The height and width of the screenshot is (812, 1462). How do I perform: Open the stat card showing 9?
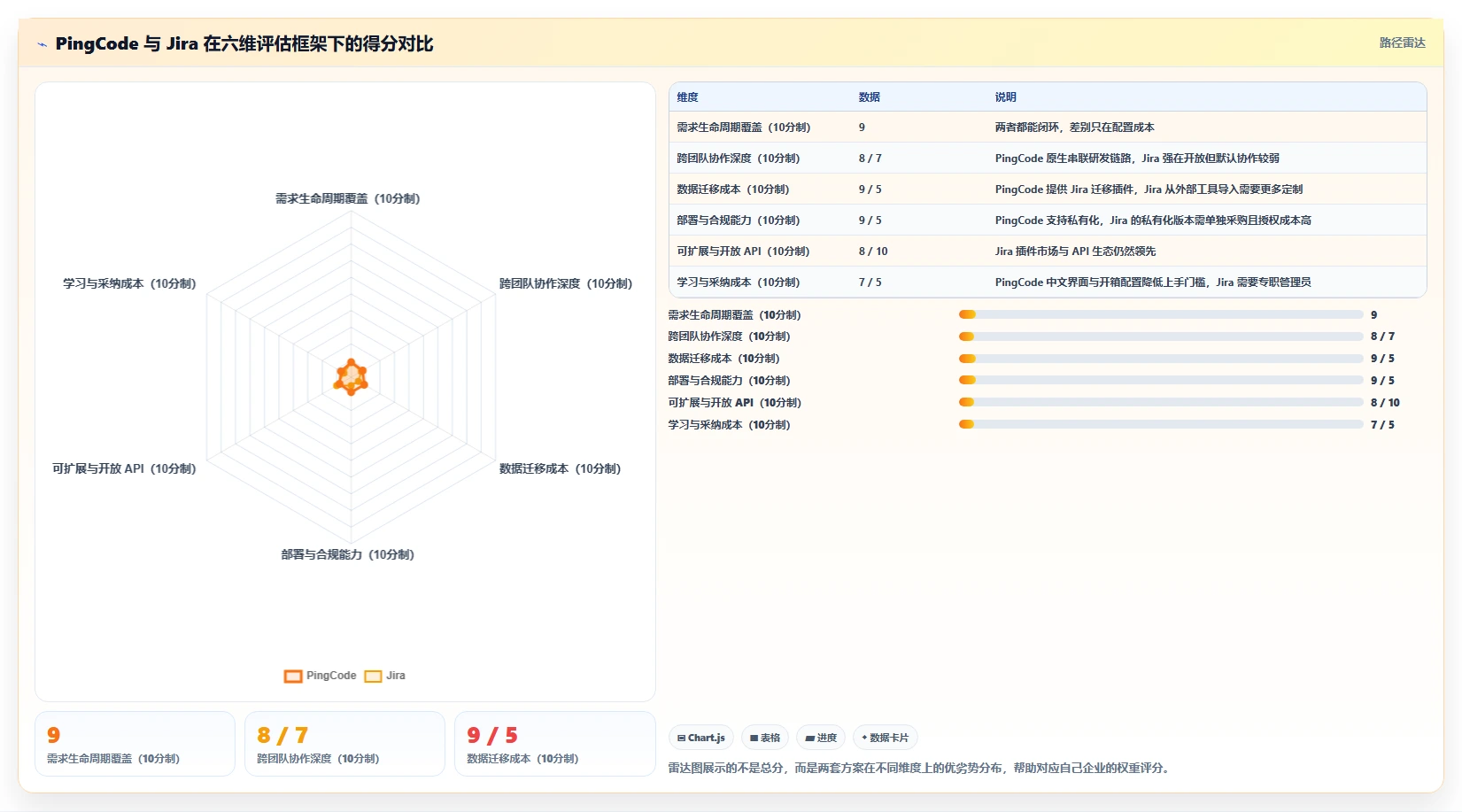(135, 744)
